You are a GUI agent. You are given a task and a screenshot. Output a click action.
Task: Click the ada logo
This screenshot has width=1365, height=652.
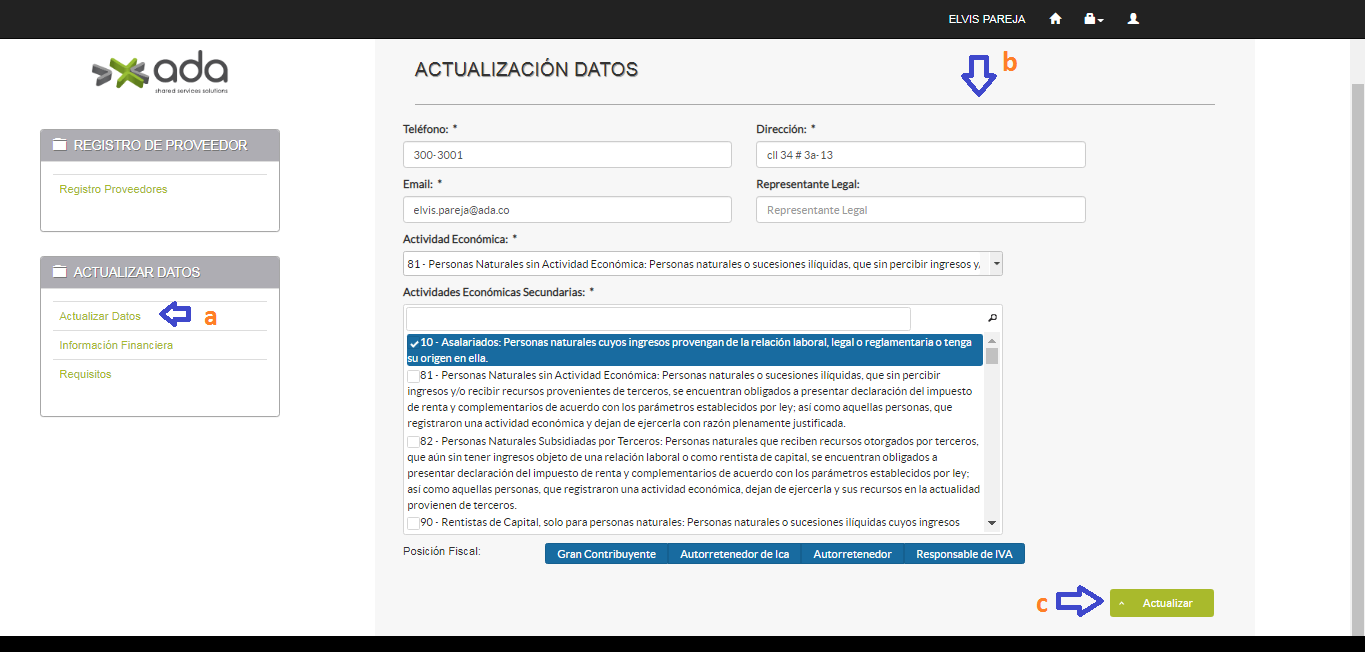160,72
